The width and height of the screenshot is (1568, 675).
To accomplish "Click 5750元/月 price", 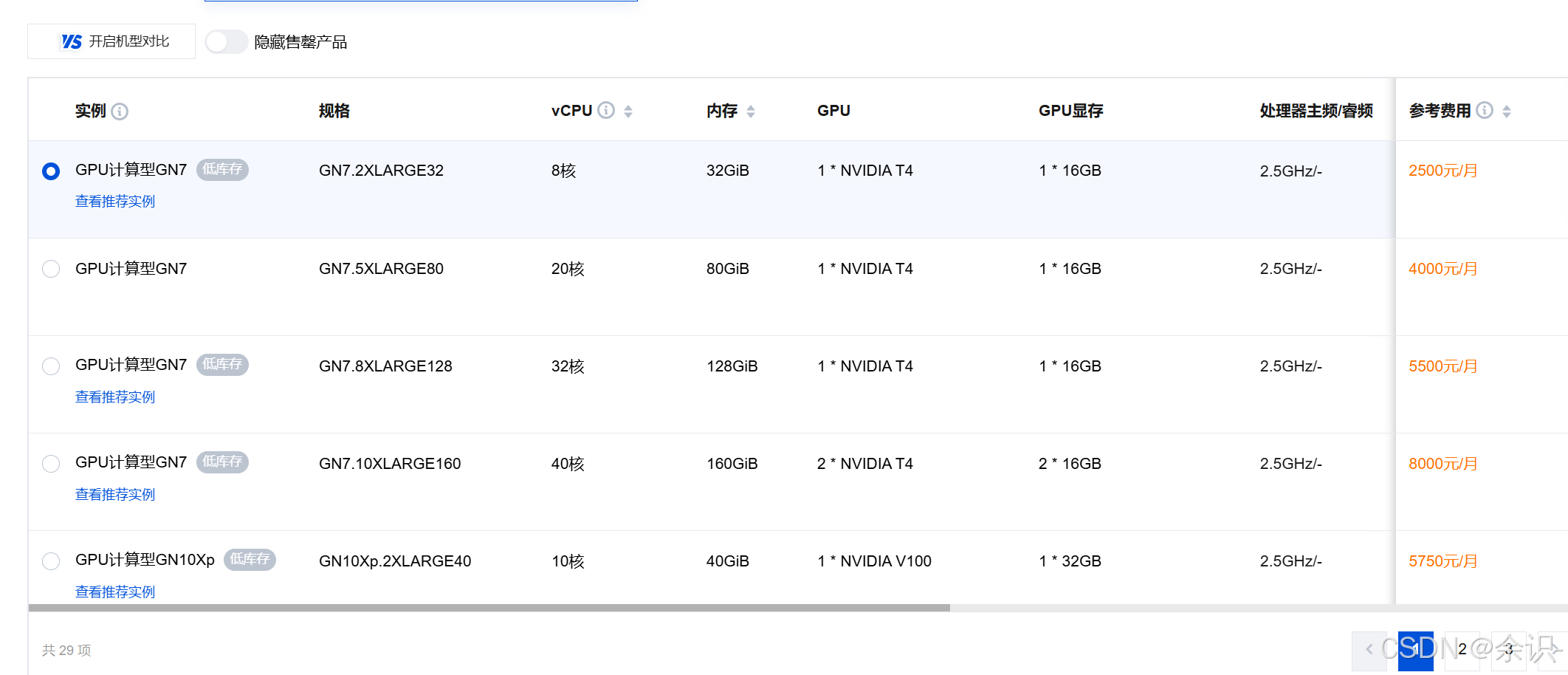I will tap(1443, 561).
